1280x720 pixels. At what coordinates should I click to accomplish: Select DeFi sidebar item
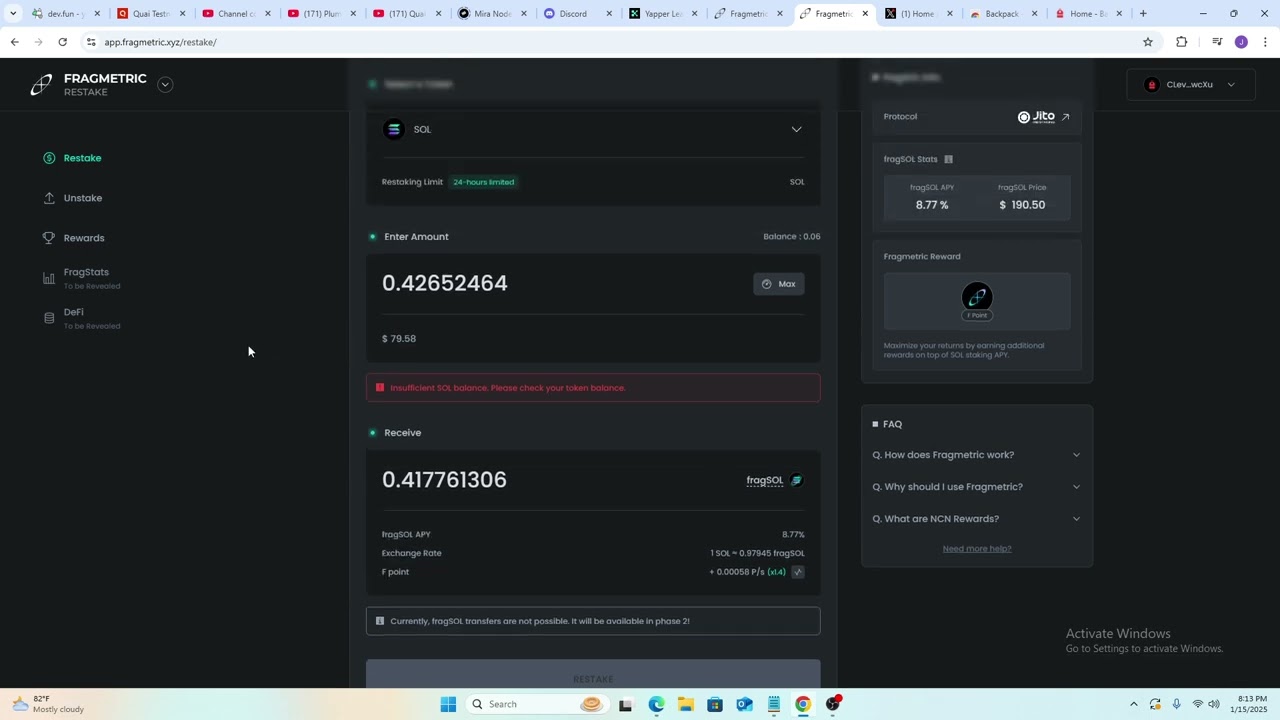point(74,312)
